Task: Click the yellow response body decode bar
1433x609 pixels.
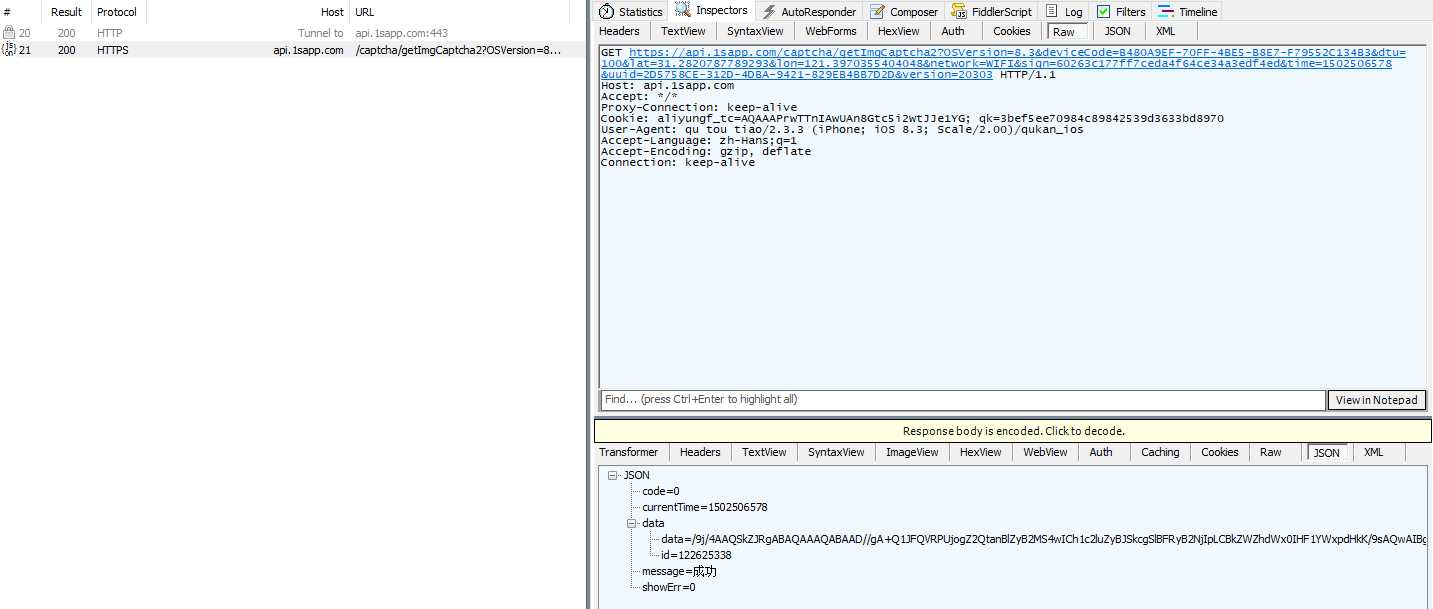Action: tap(1013, 431)
